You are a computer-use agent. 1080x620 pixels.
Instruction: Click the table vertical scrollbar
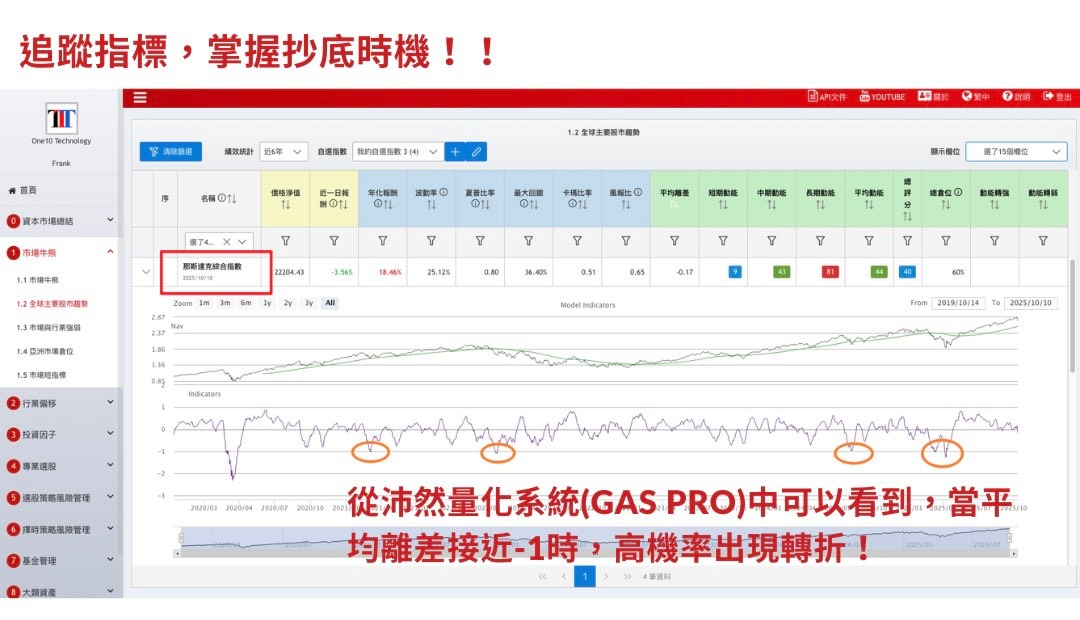1072,317
